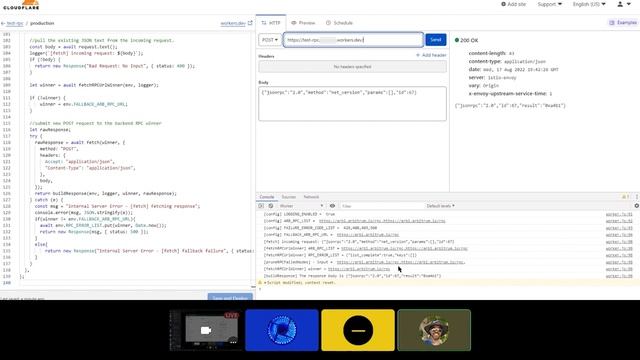Image resolution: width=640 pixels, height=360 pixels.
Task: Open the Support dropdown menu
Action: (549, 4)
